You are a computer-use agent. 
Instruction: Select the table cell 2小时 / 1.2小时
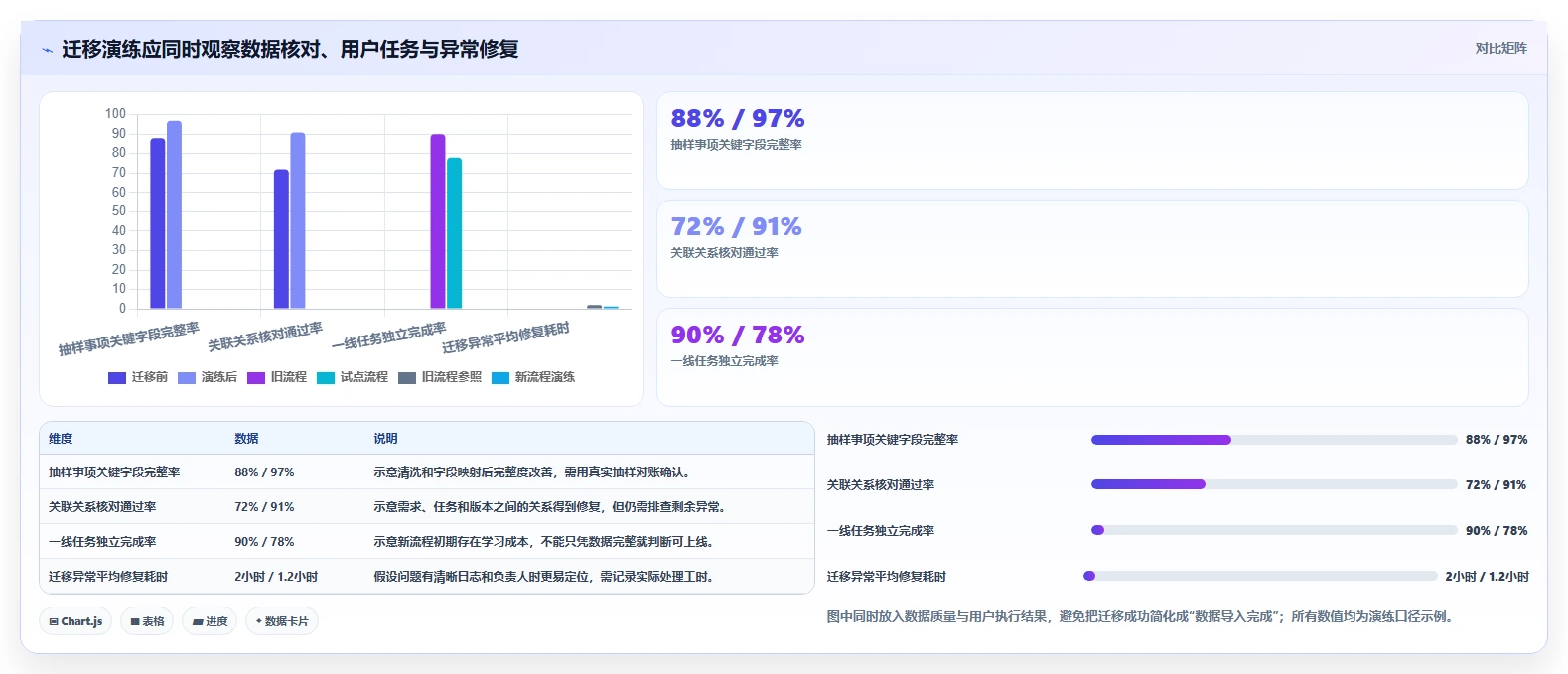[276, 577]
